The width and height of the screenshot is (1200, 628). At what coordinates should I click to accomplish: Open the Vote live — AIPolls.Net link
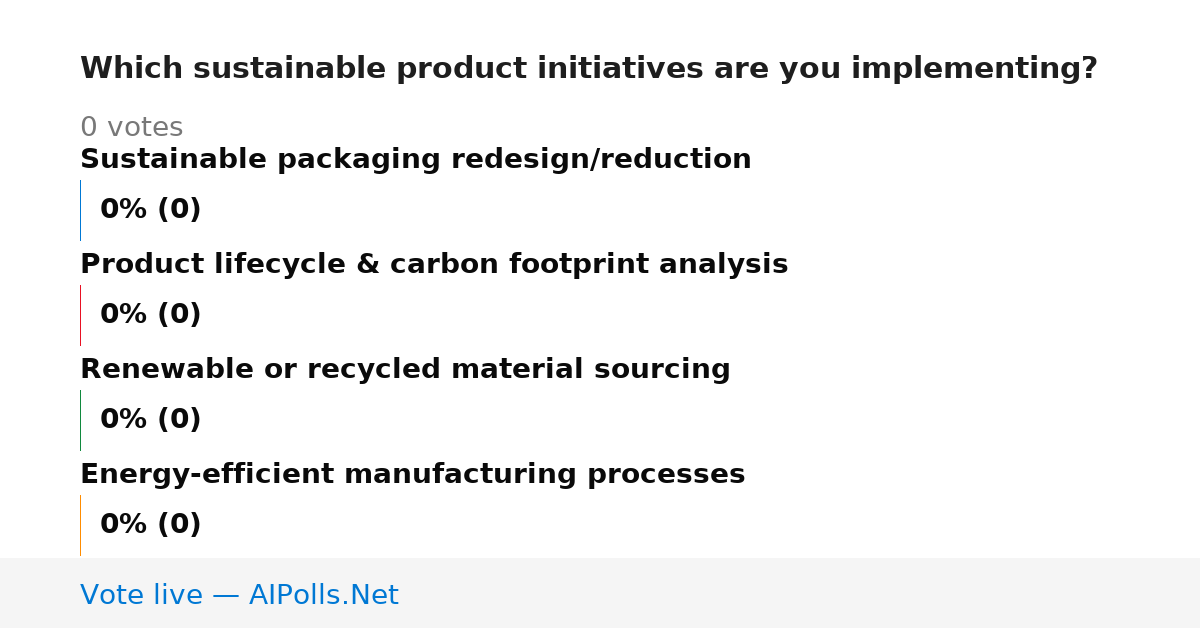pyautogui.click(x=239, y=596)
